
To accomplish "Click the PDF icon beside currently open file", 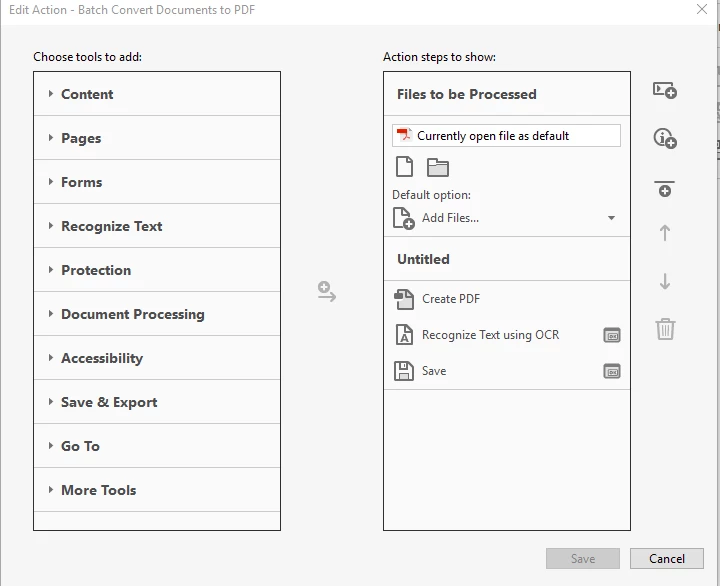I will [404, 135].
